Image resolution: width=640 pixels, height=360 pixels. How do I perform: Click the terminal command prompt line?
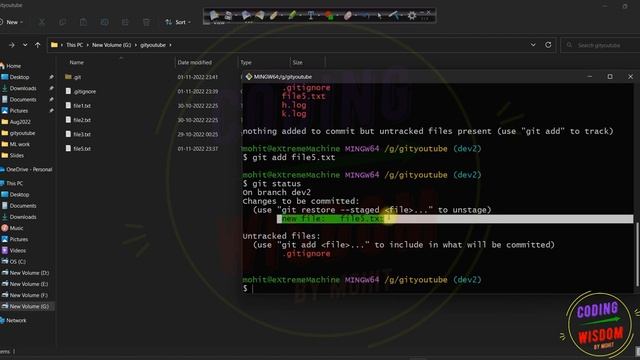click(437, 289)
